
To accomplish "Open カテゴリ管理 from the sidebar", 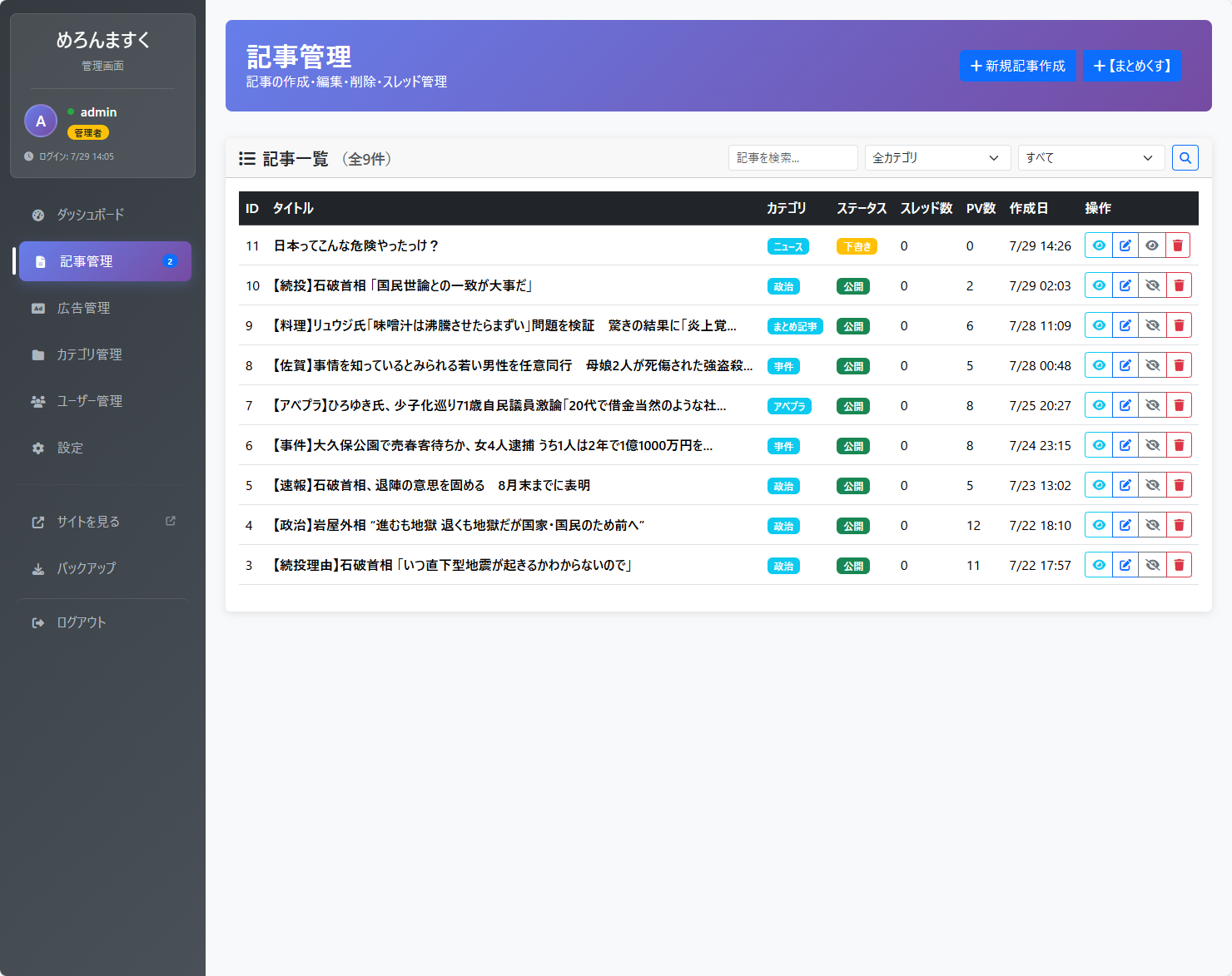I will click(x=89, y=354).
